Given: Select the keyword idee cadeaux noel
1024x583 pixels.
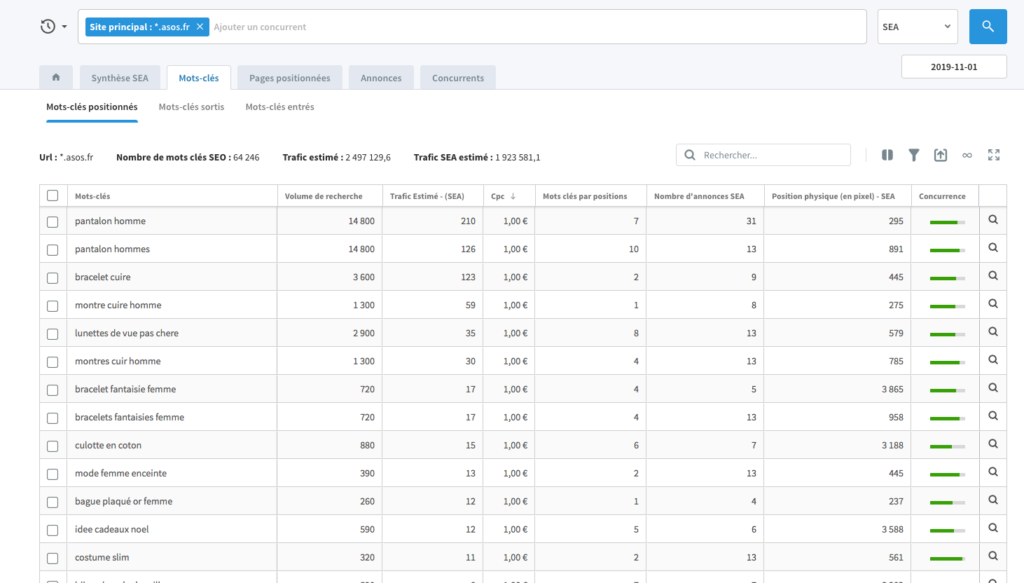Looking at the screenshot, I should point(112,529).
